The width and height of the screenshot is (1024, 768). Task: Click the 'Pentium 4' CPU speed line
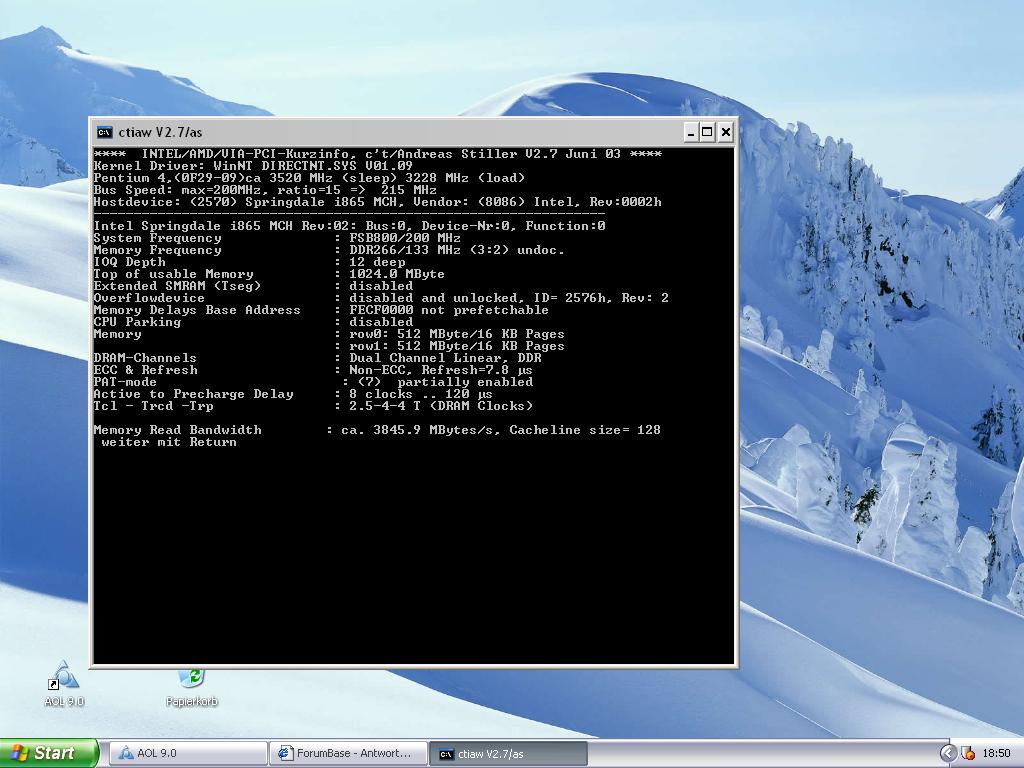click(x=309, y=178)
